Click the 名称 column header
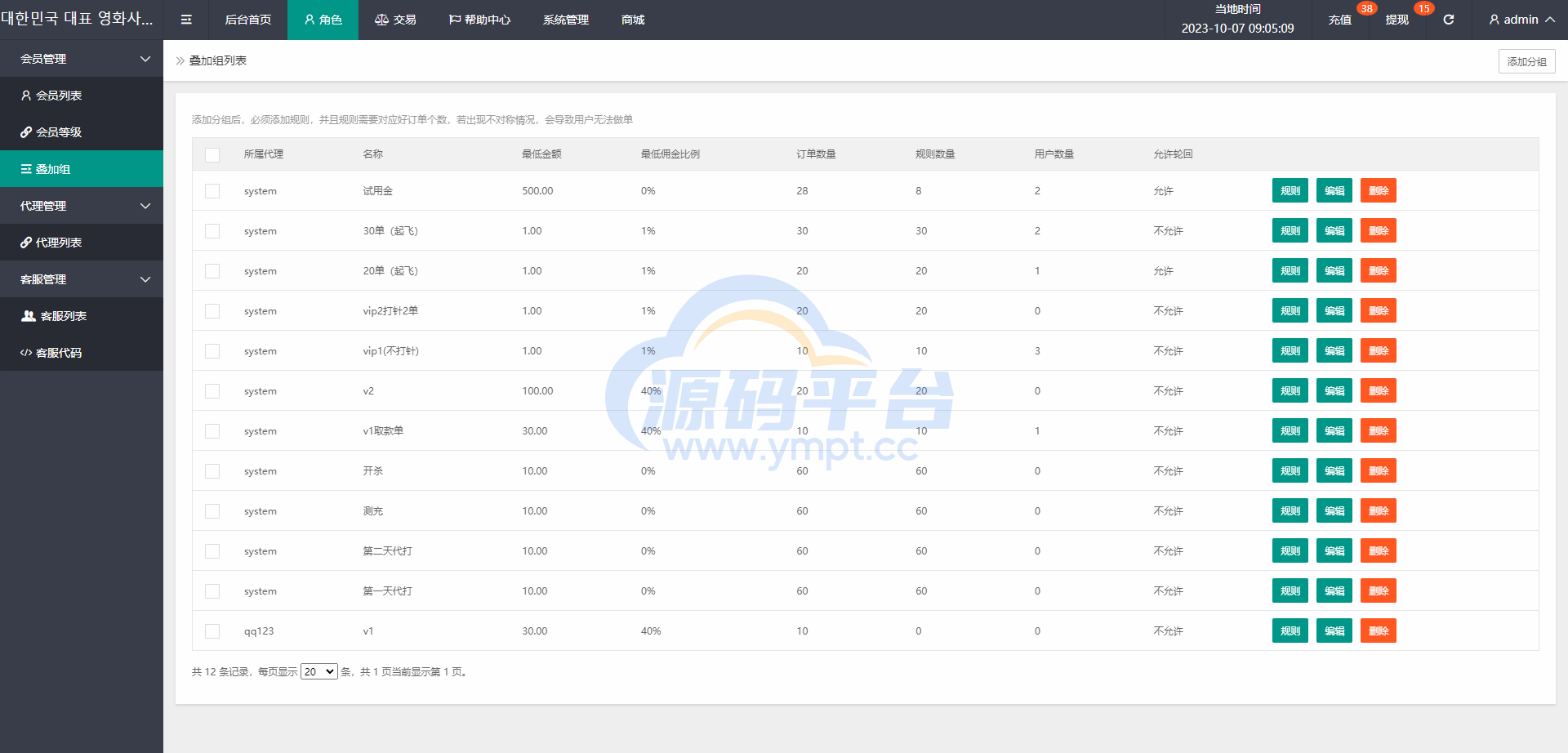The width and height of the screenshot is (1568, 753). pos(373,154)
